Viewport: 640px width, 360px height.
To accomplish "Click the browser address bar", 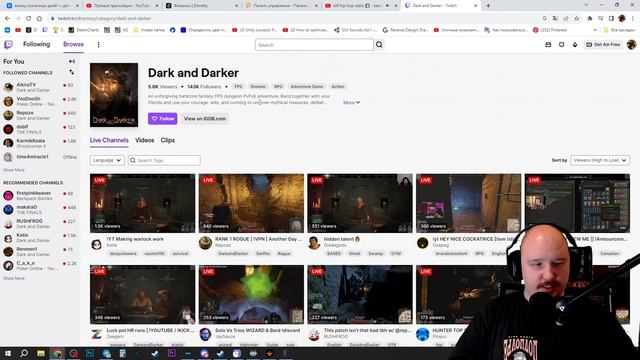I will coord(294,18).
